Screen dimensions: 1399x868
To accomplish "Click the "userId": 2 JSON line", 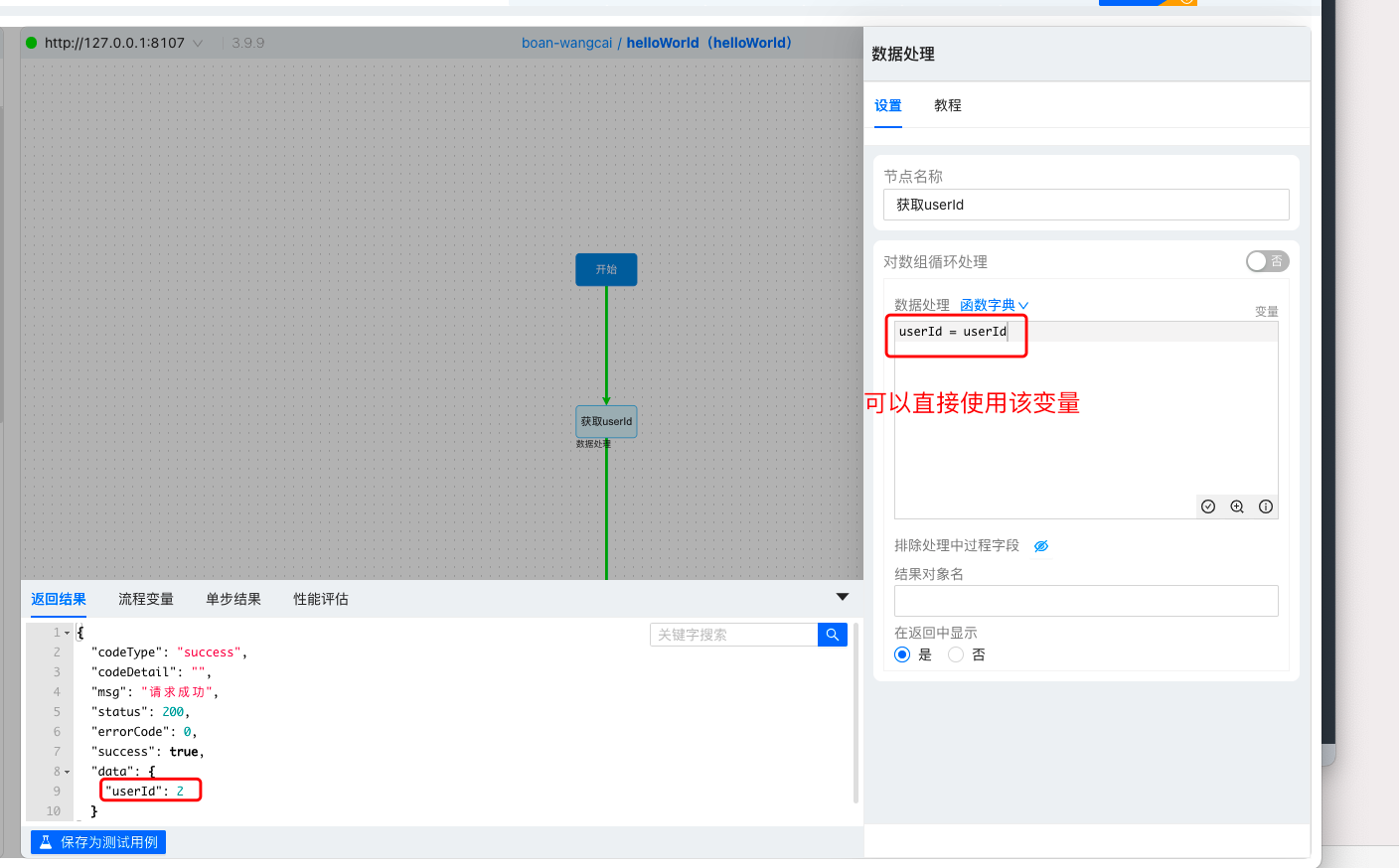I will point(144,792).
